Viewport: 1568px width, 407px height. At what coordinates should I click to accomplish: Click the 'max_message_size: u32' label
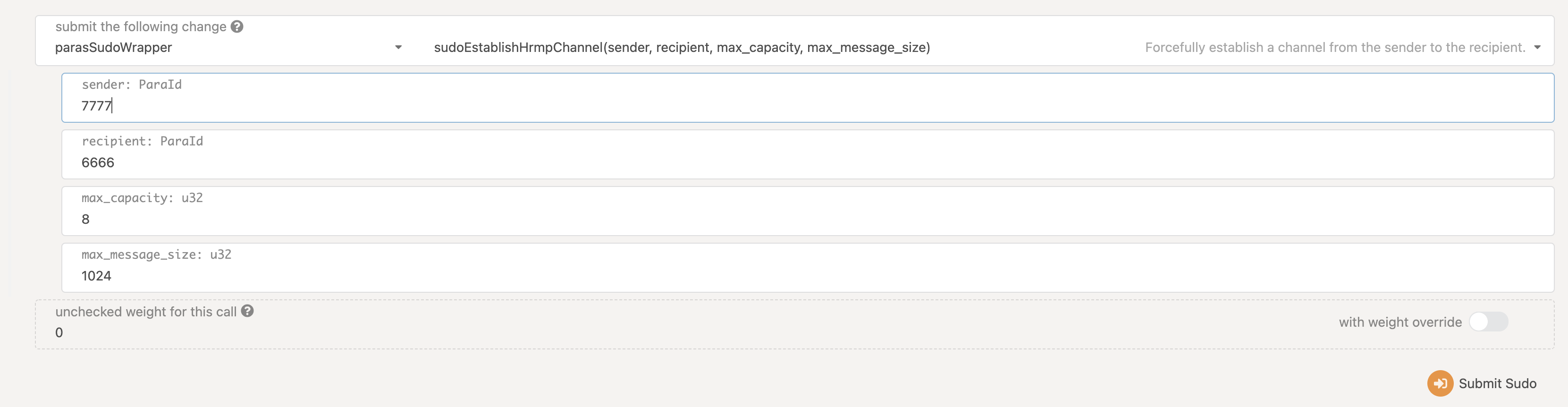[x=156, y=254]
